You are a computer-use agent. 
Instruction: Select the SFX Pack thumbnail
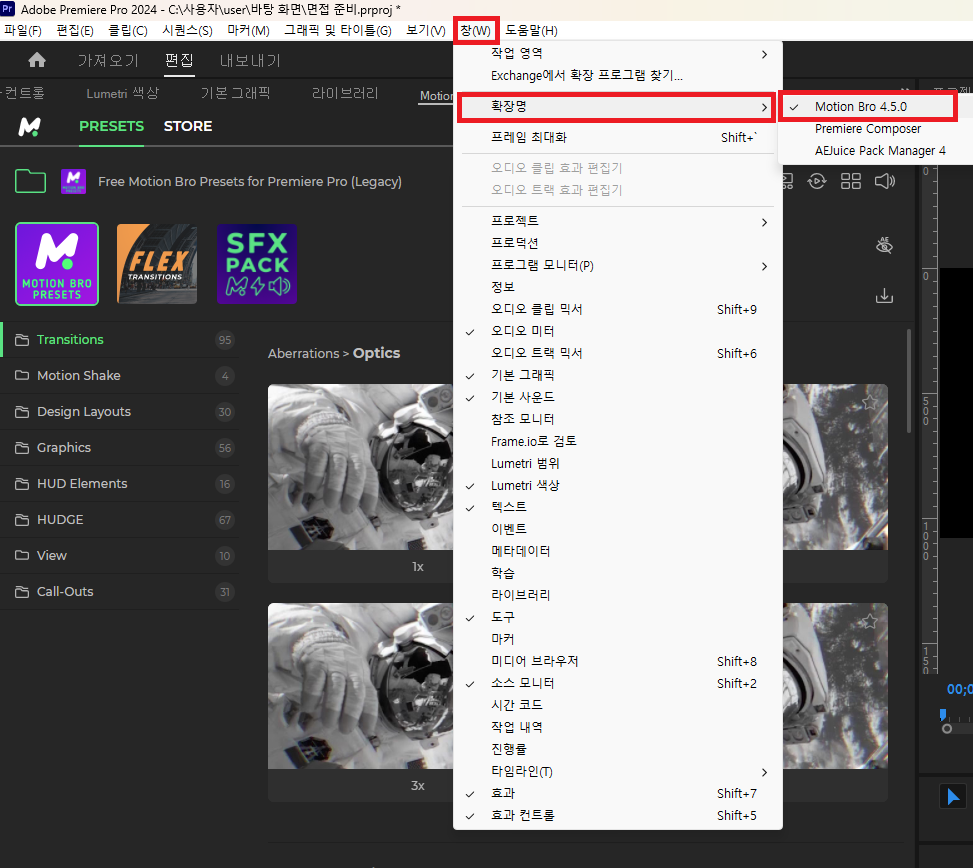257,264
